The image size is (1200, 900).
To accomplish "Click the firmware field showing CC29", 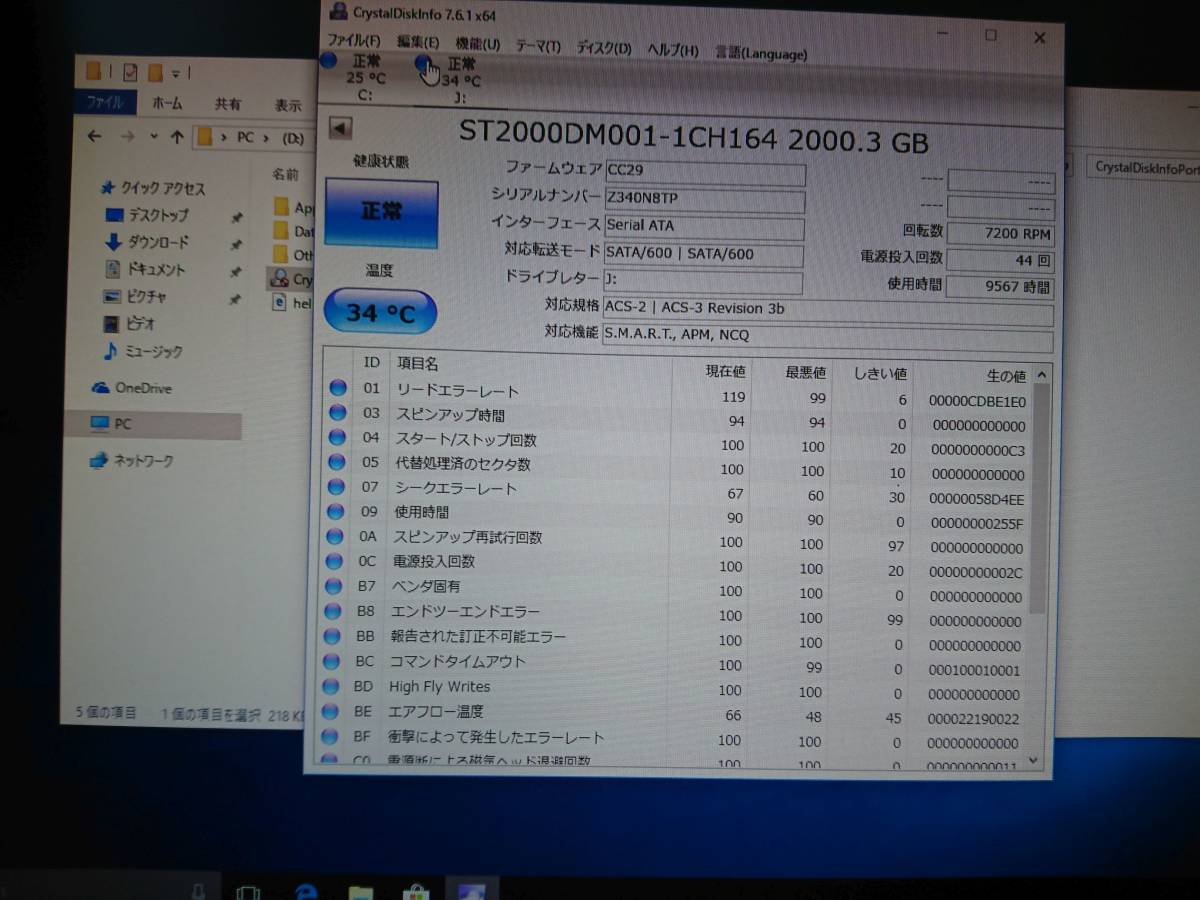I will 704,174.
